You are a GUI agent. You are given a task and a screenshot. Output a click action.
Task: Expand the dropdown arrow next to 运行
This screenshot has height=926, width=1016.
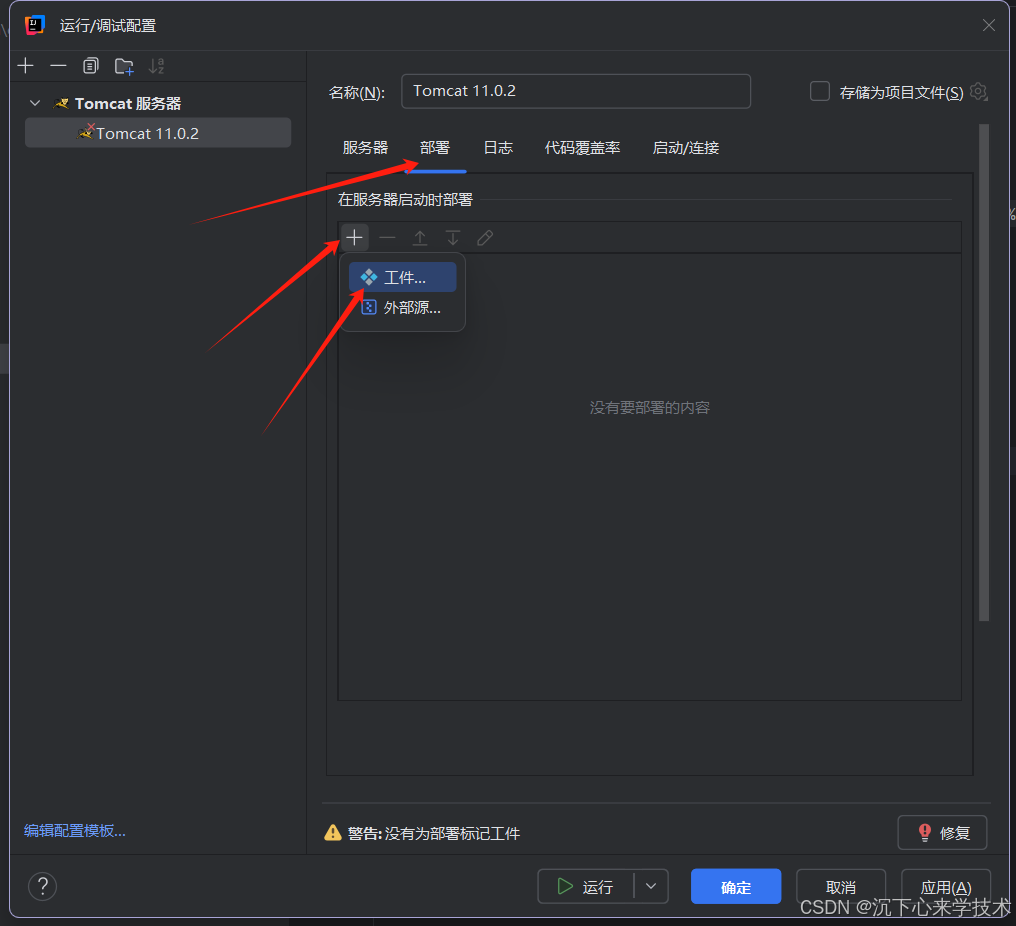point(651,886)
